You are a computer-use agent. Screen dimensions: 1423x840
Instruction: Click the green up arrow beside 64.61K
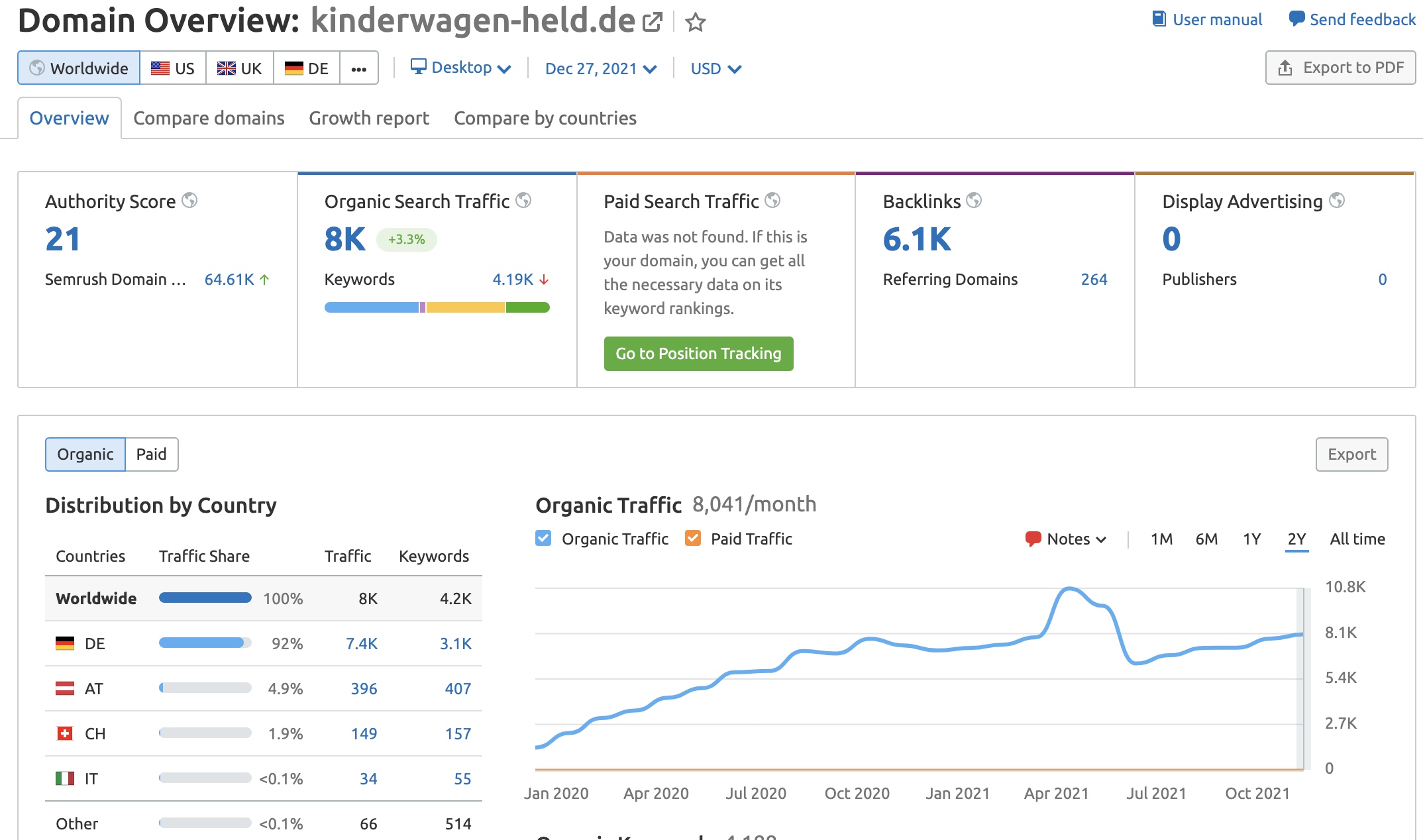pyautogui.click(x=264, y=280)
